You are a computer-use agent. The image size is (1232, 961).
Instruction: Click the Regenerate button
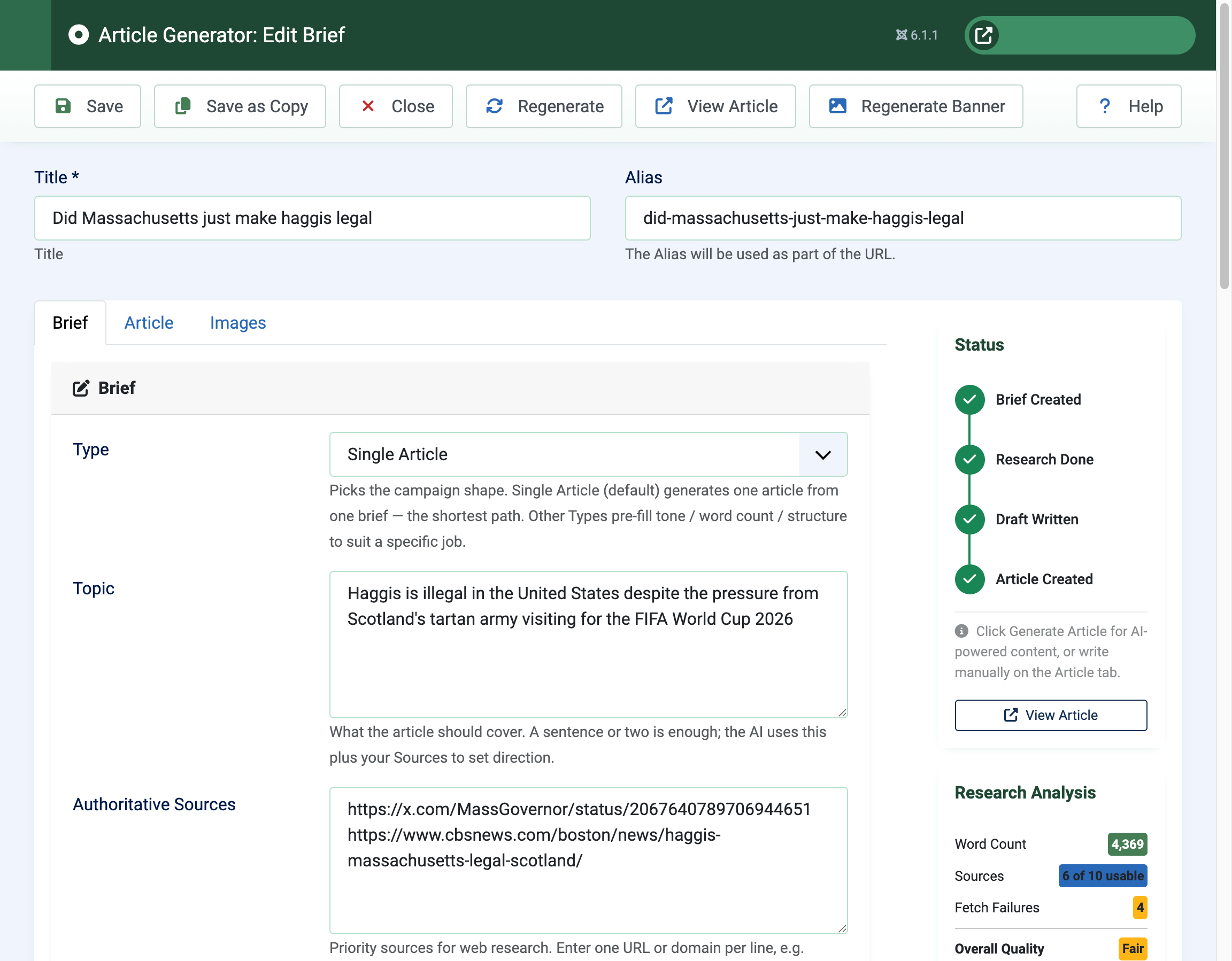[x=544, y=106]
